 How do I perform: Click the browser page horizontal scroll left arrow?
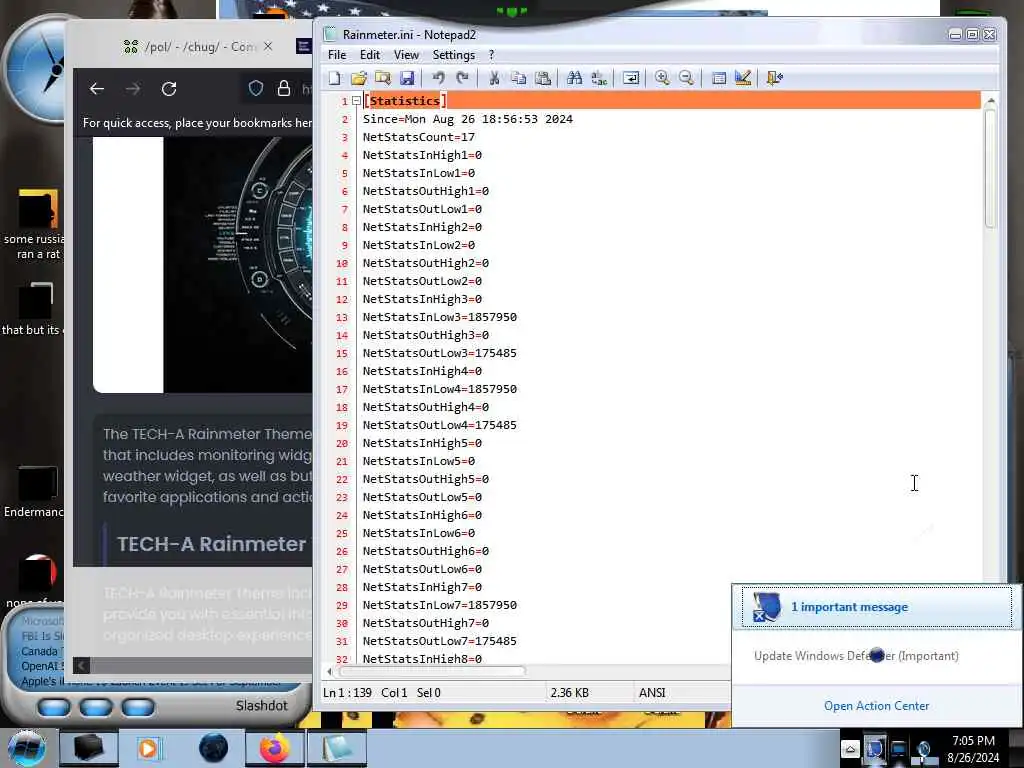82,665
